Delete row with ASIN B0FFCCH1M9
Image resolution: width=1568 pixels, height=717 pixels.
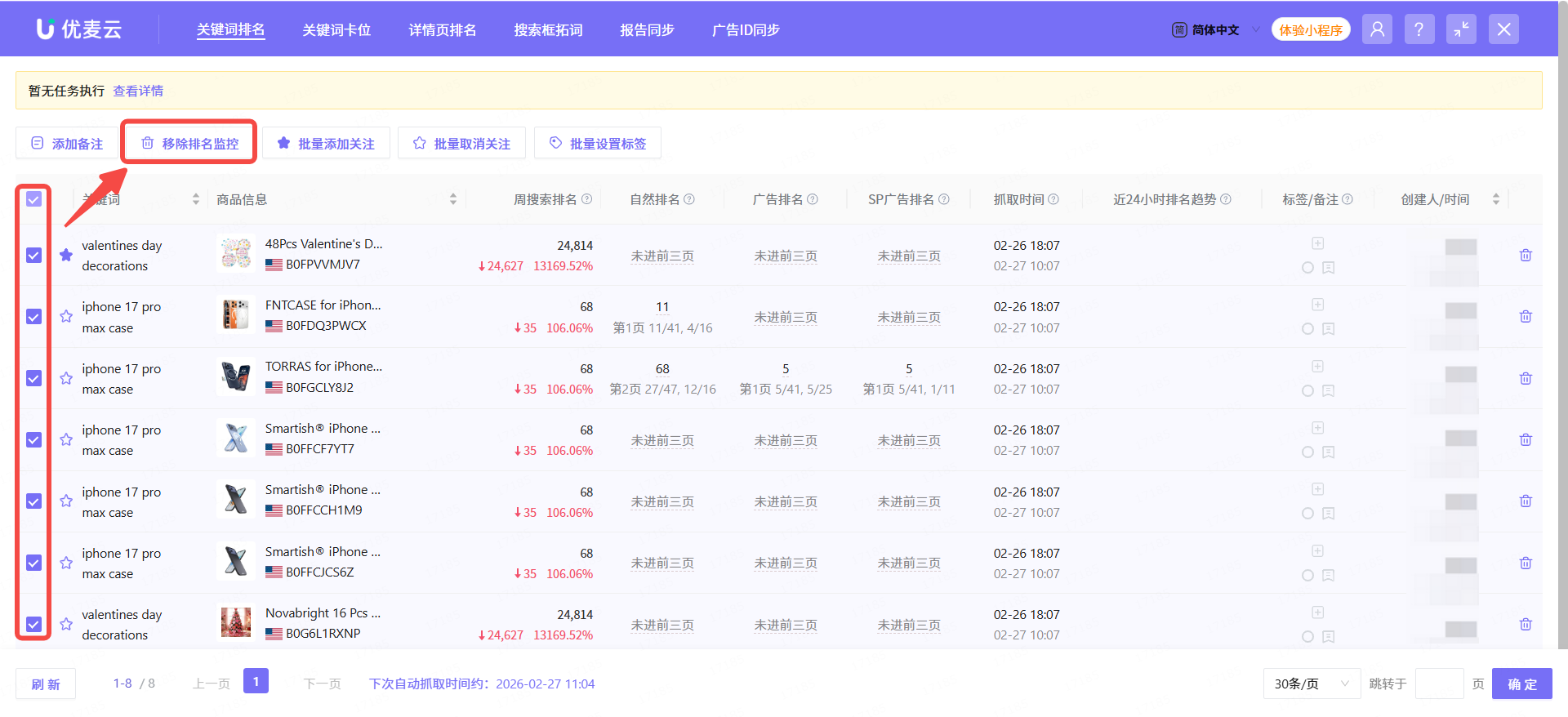click(x=1525, y=501)
